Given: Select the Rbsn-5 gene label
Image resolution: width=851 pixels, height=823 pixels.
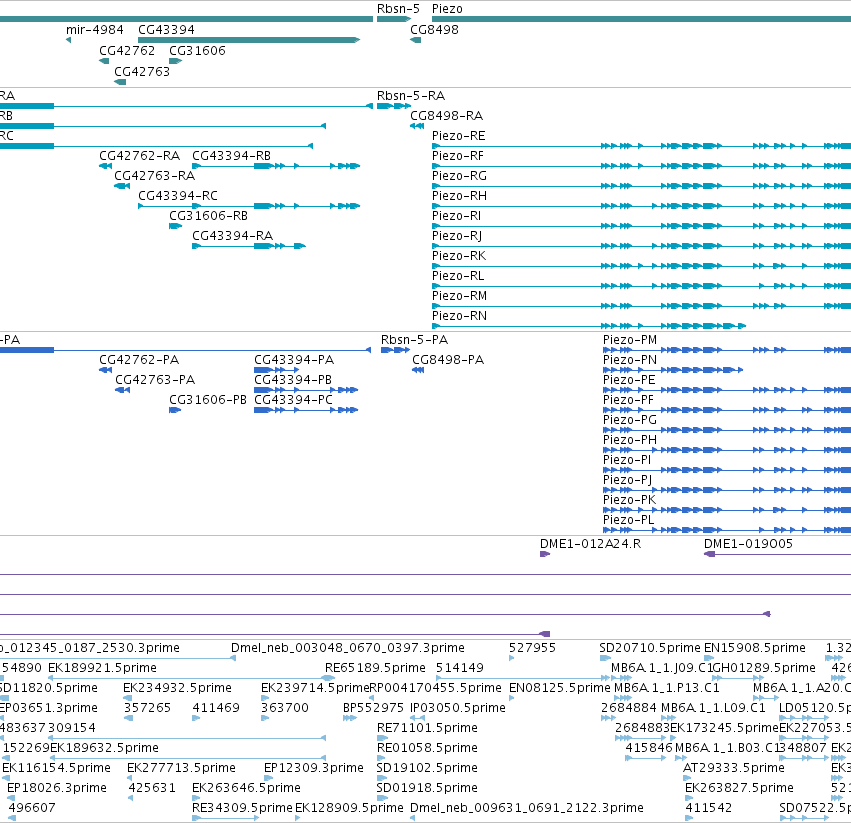Looking at the screenshot, I should pos(398,9).
